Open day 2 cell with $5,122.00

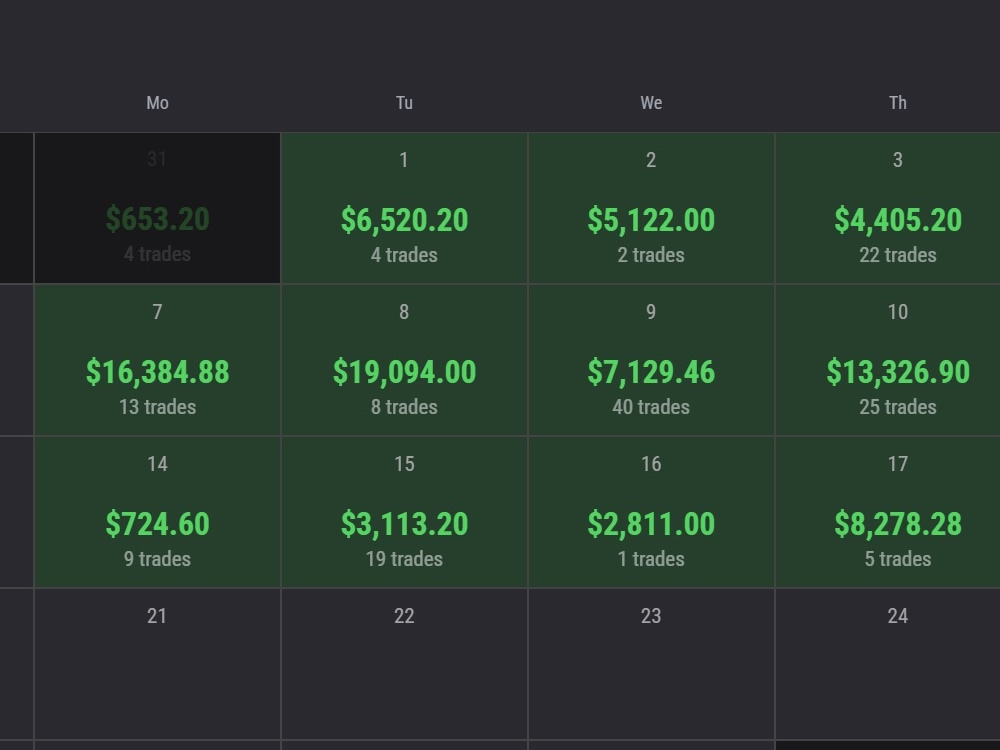click(651, 208)
